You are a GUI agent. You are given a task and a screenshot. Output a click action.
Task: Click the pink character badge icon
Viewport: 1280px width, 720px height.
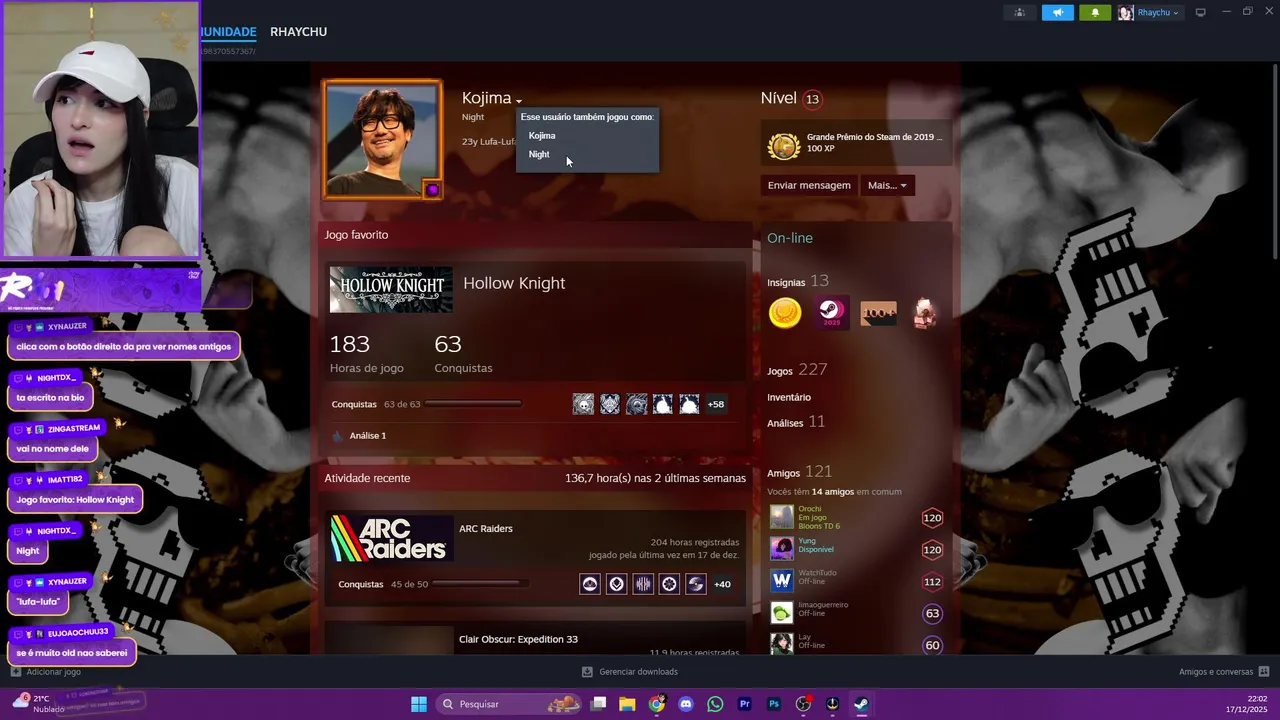(x=925, y=313)
